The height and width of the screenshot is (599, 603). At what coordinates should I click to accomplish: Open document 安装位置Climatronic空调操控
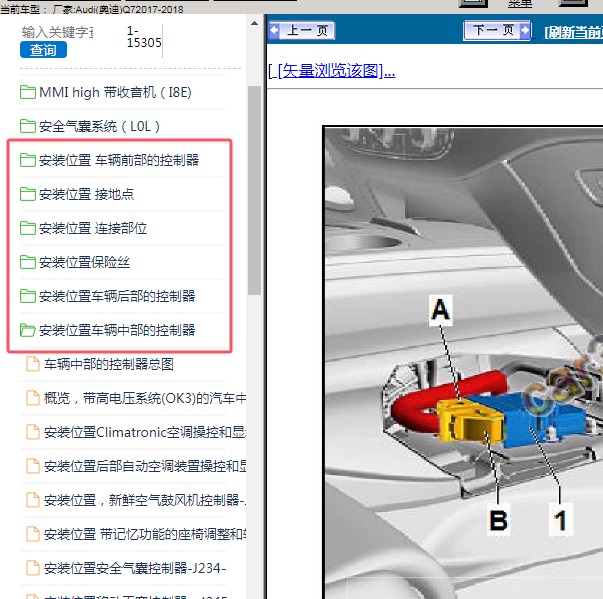pyautogui.click(x=145, y=432)
